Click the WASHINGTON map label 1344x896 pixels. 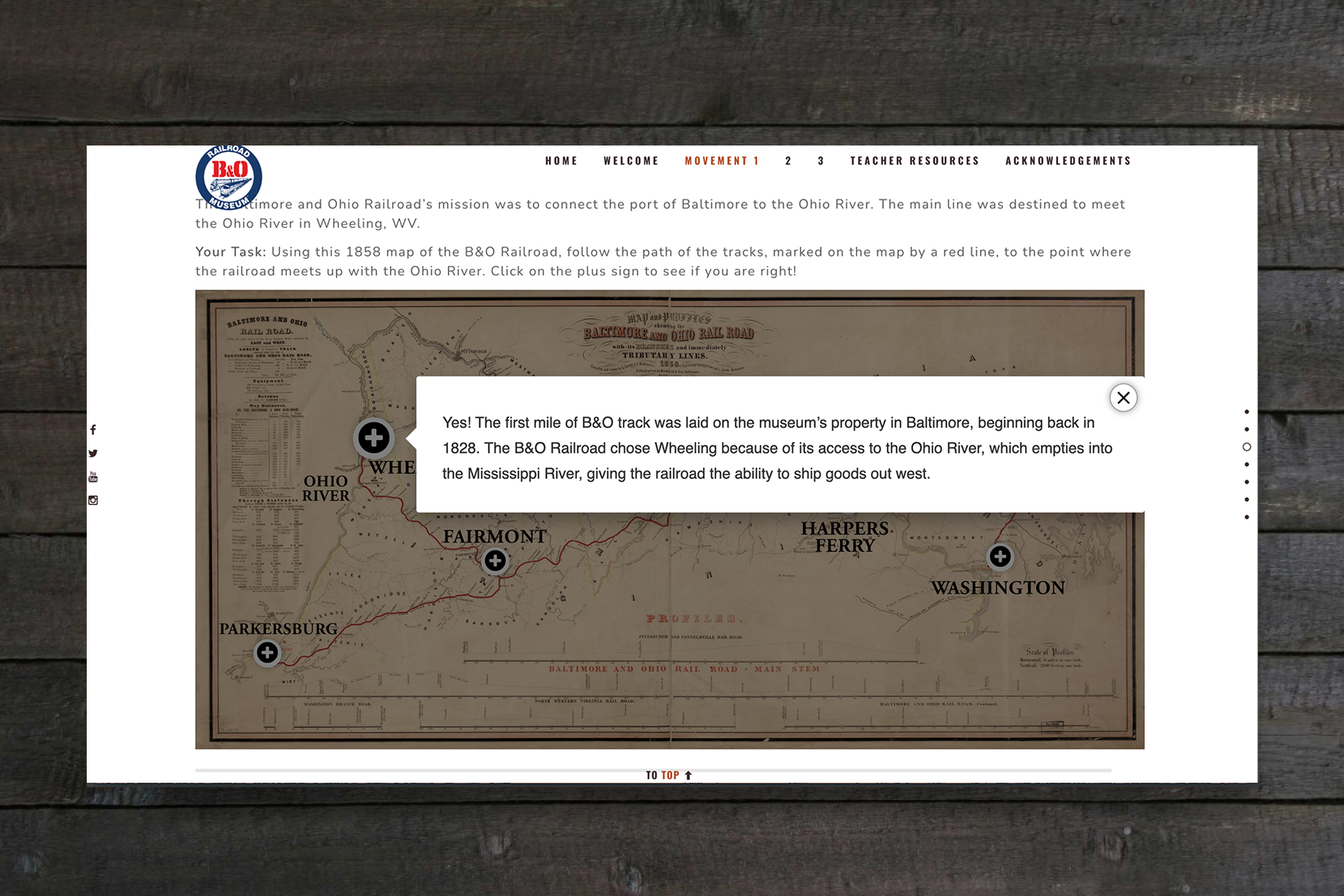[997, 588]
